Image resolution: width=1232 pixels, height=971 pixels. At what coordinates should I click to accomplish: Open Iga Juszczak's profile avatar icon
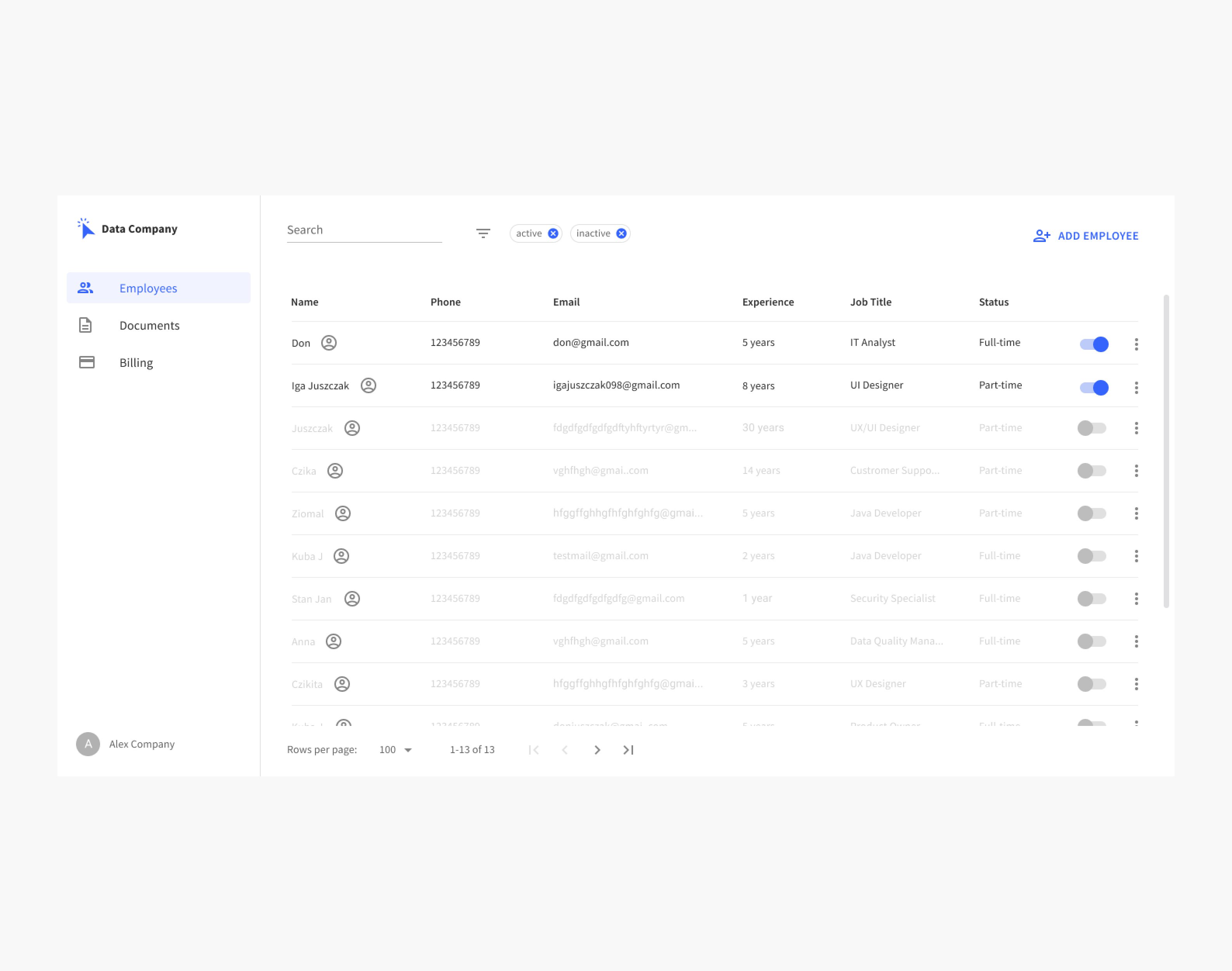[369, 385]
